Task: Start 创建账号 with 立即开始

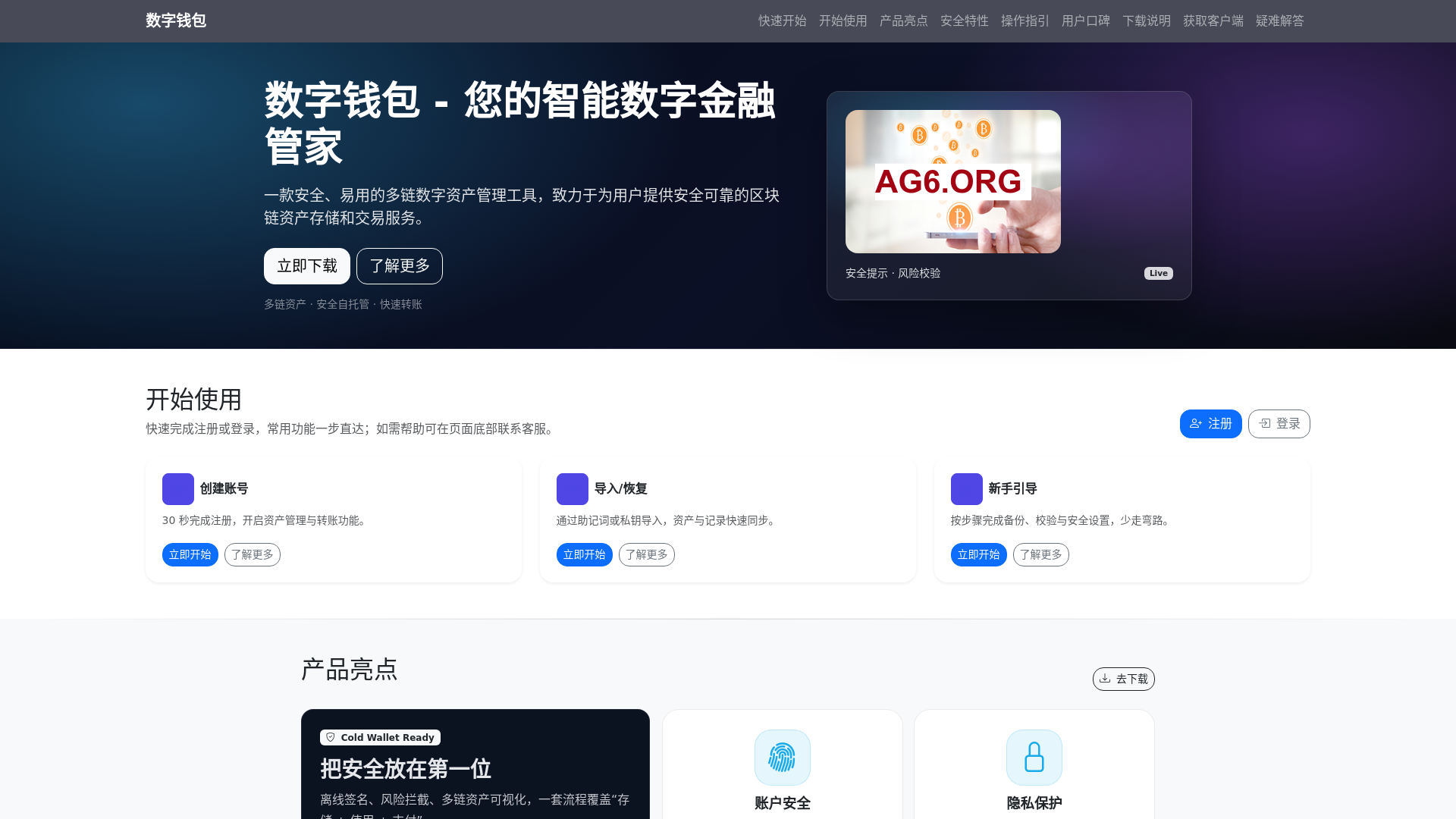Action: (x=190, y=555)
